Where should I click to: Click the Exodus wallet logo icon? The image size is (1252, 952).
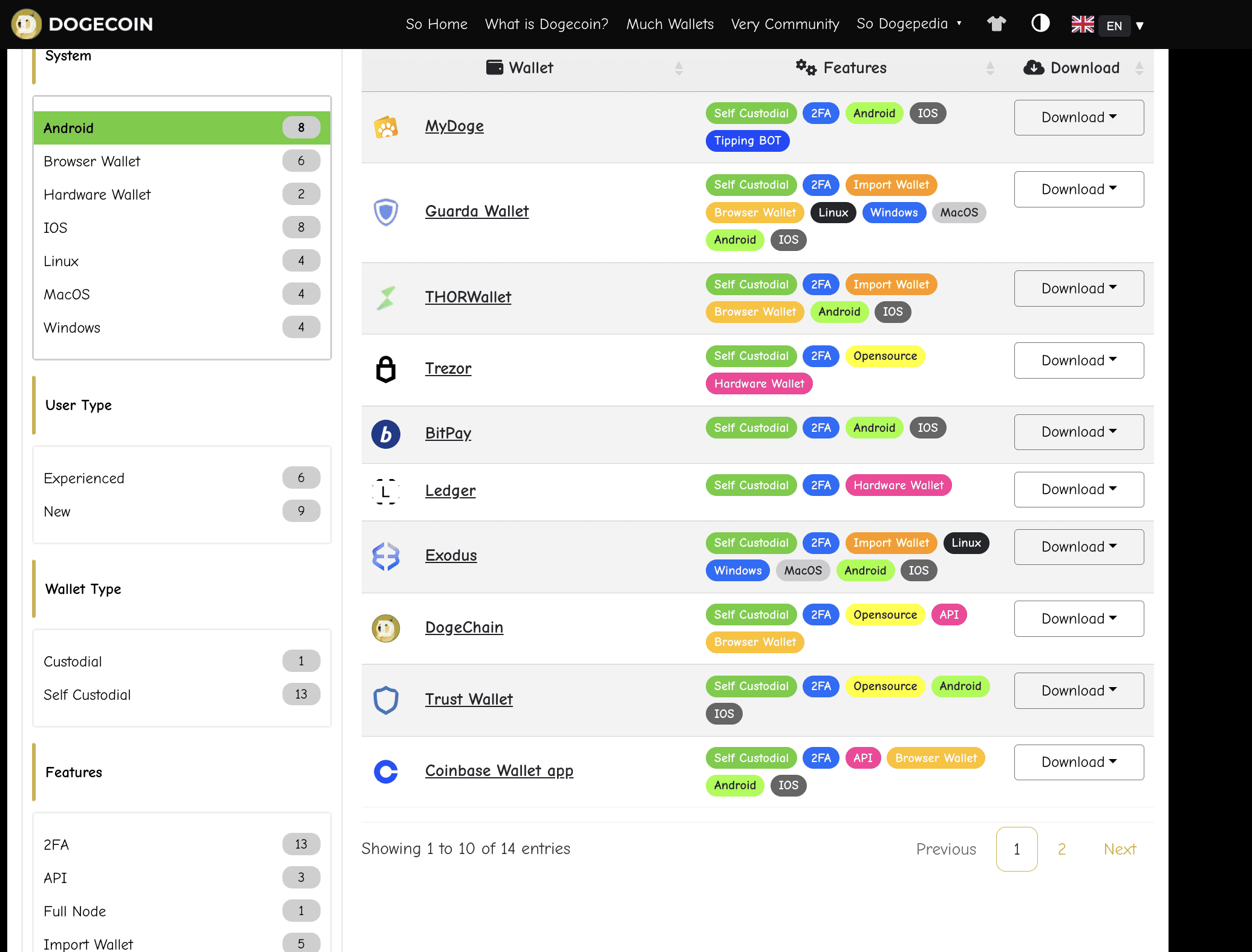click(x=386, y=556)
